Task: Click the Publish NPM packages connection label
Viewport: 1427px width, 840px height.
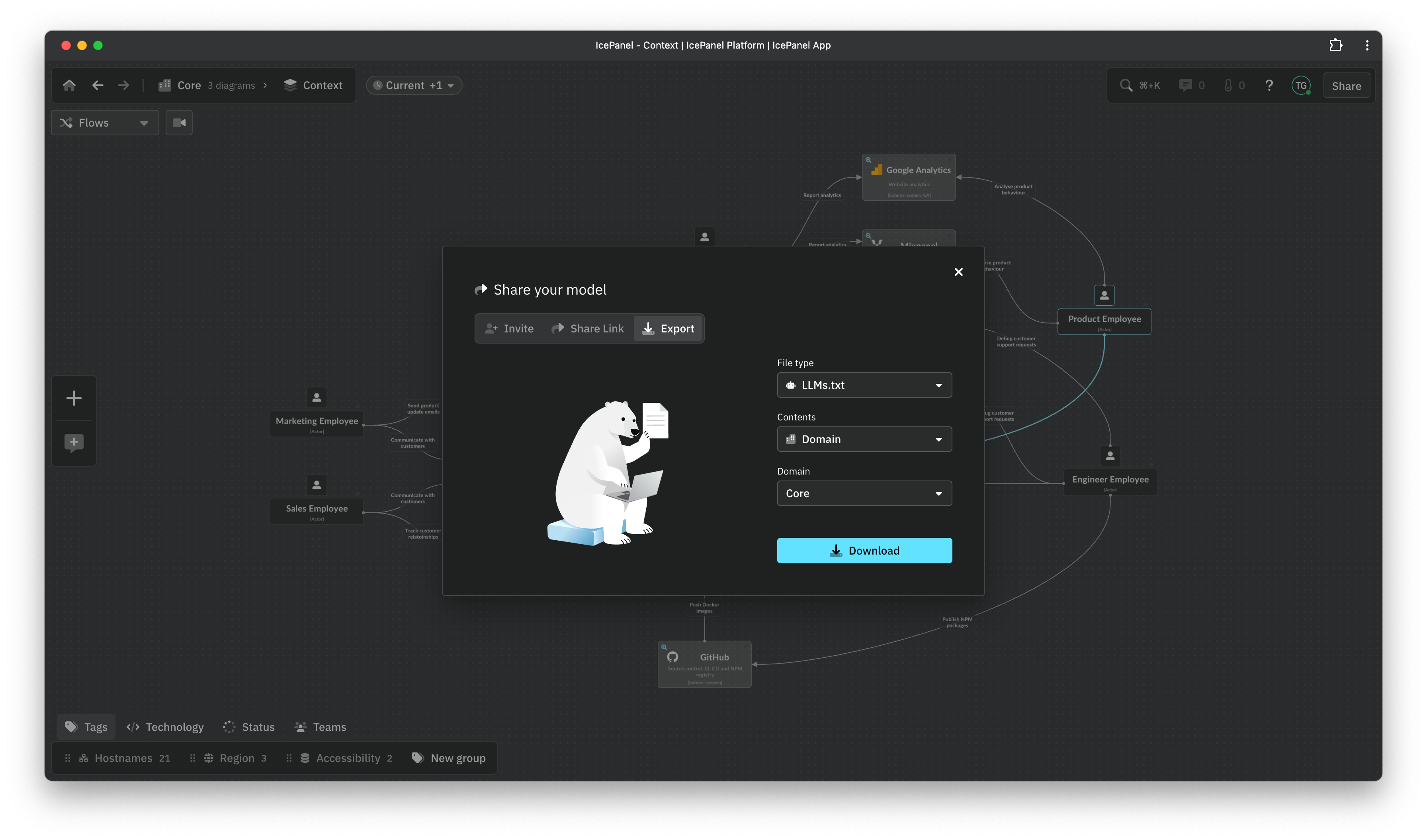Action: (957, 623)
